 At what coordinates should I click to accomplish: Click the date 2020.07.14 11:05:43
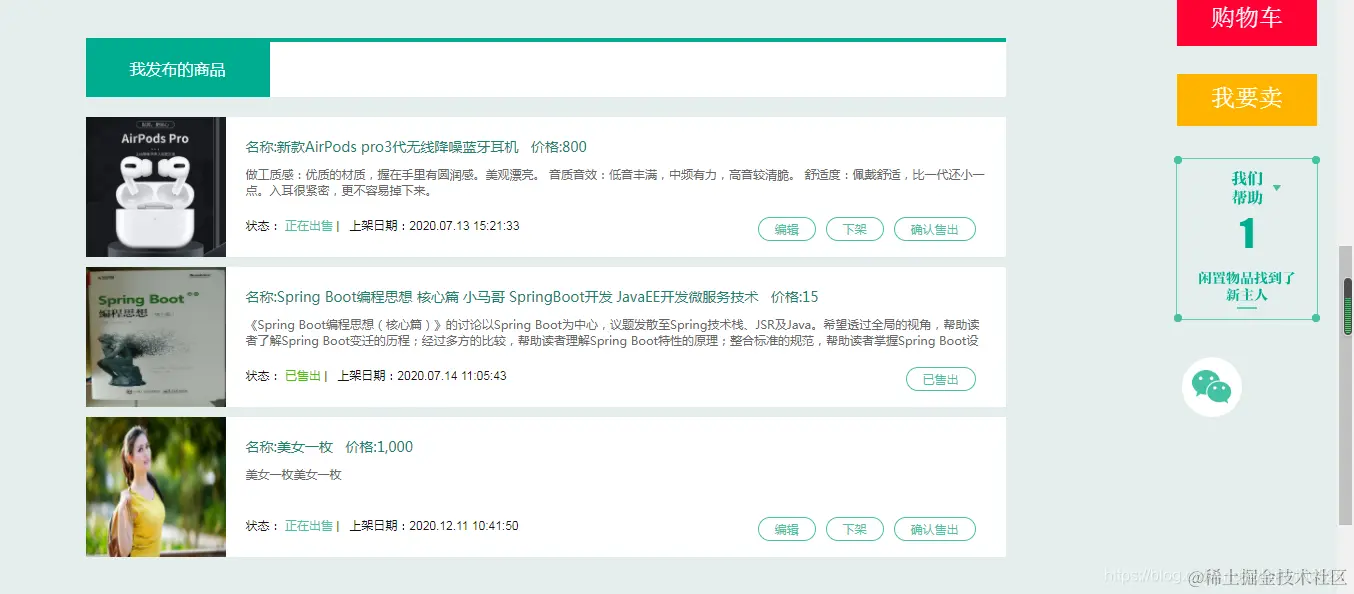(x=452, y=376)
